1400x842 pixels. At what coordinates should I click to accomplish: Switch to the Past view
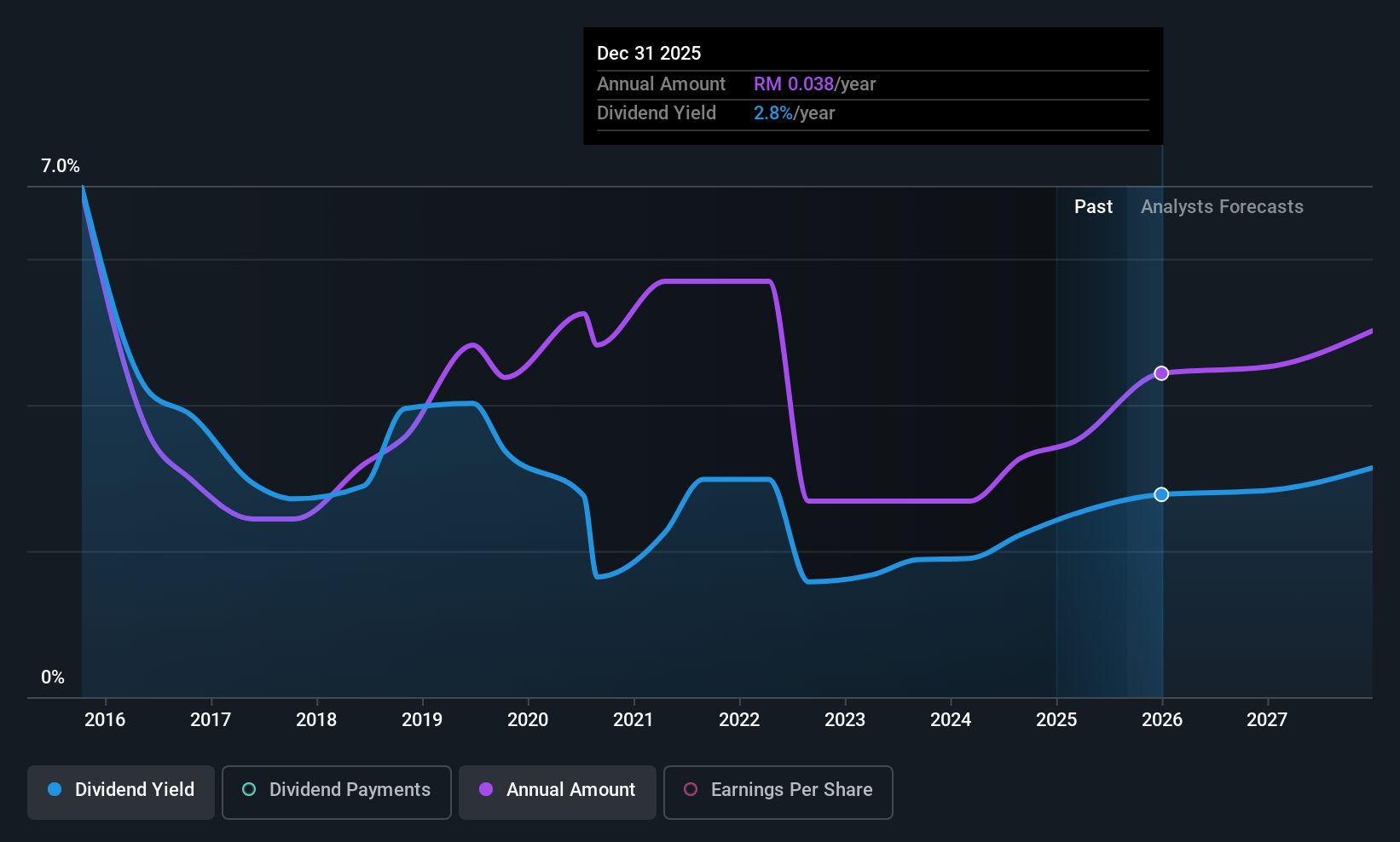[1093, 206]
